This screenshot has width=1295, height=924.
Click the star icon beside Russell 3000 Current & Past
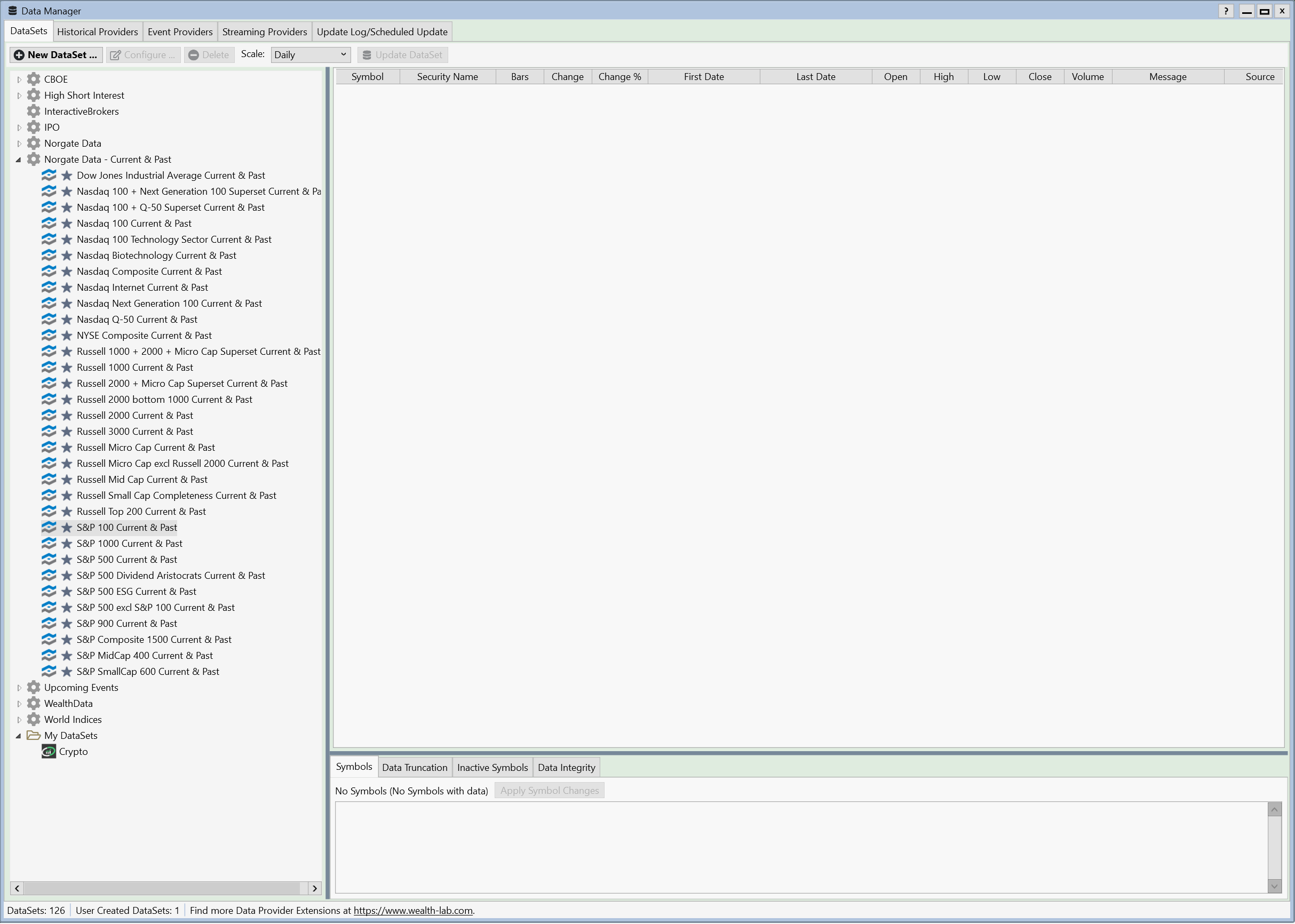coord(67,431)
